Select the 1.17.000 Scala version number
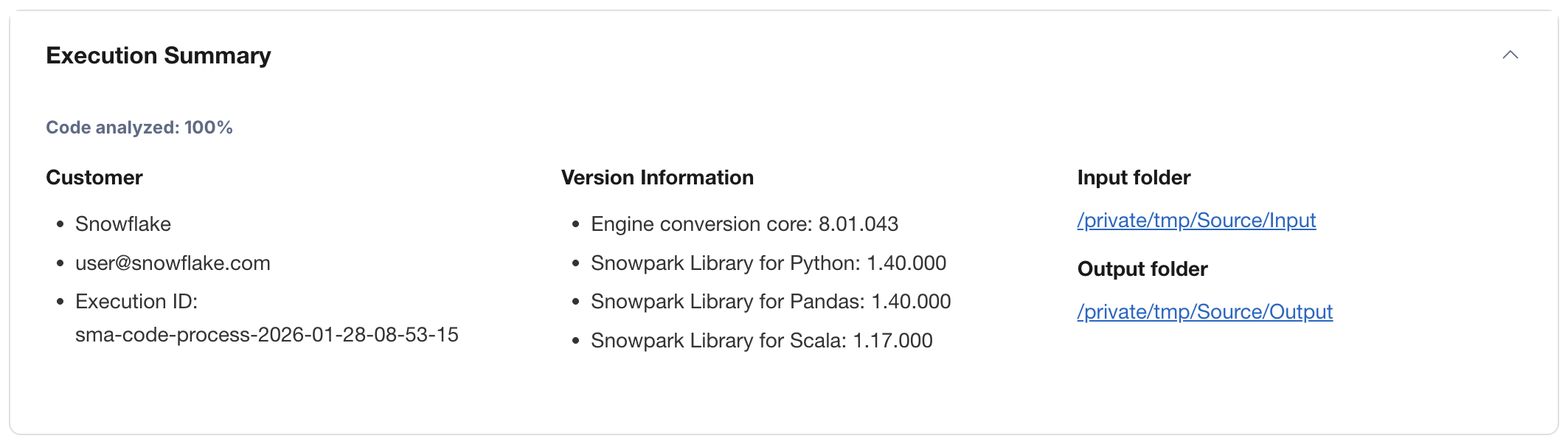1568x447 pixels. coord(892,341)
